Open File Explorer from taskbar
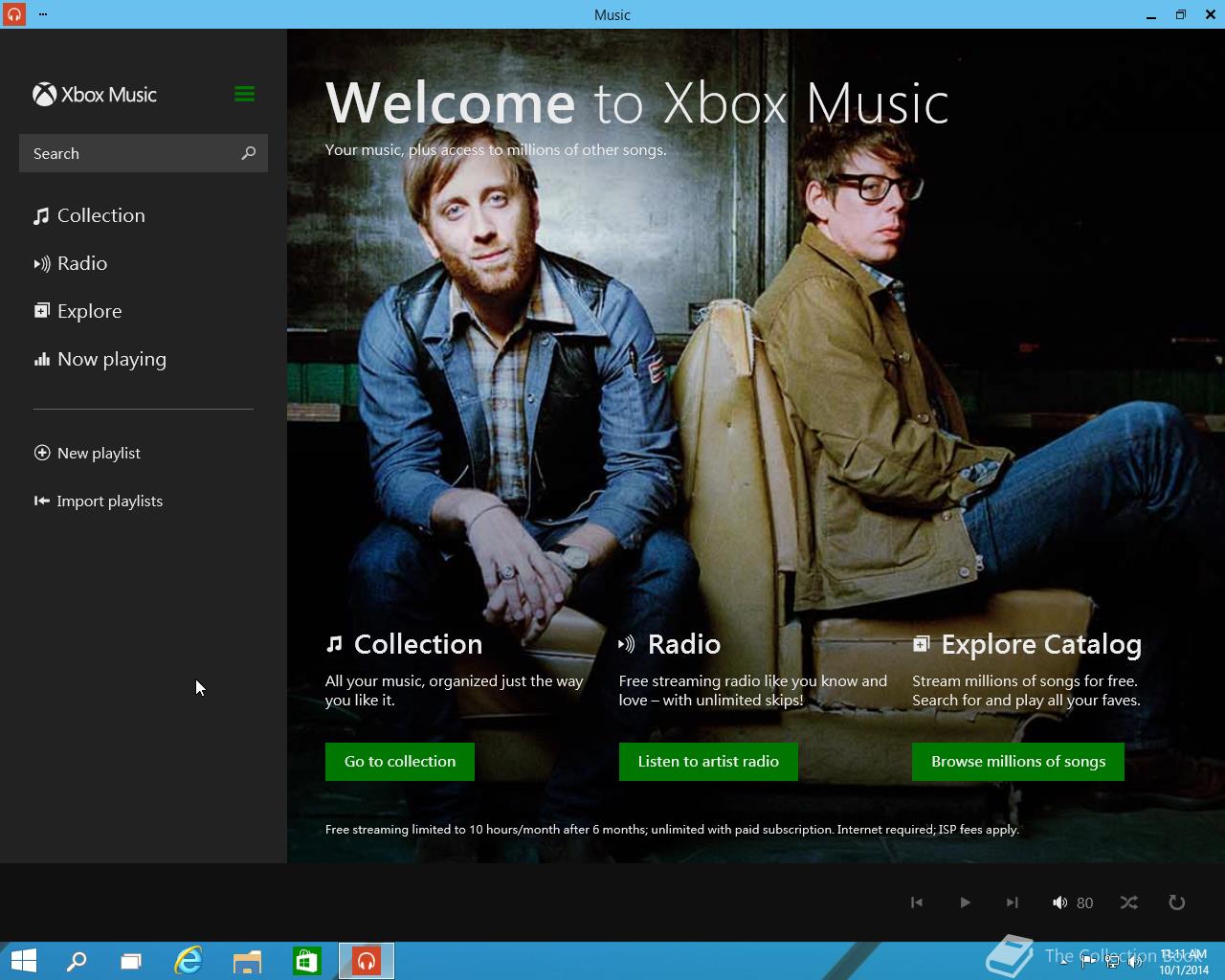1225x980 pixels. coord(247,961)
